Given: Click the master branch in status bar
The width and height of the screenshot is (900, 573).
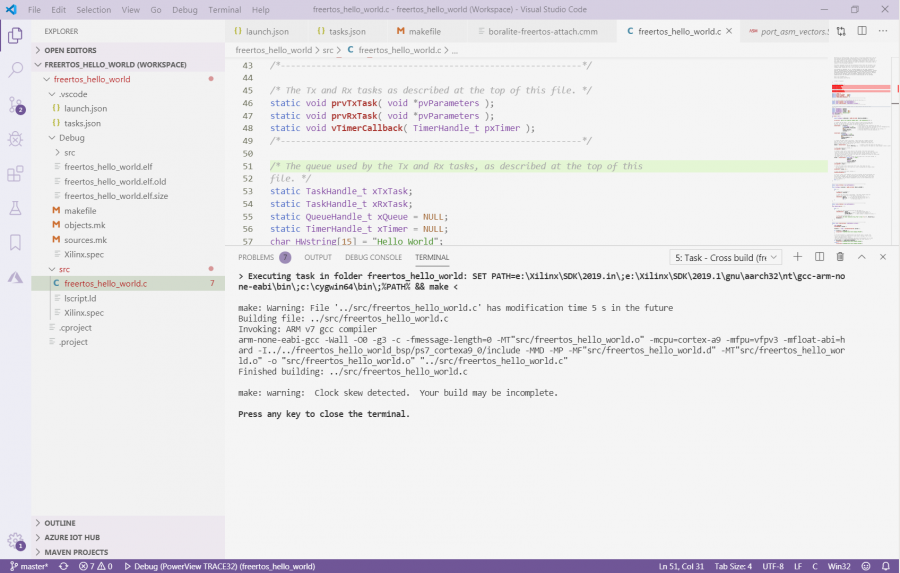Looking at the screenshot, I should click(x=30, y=566).
